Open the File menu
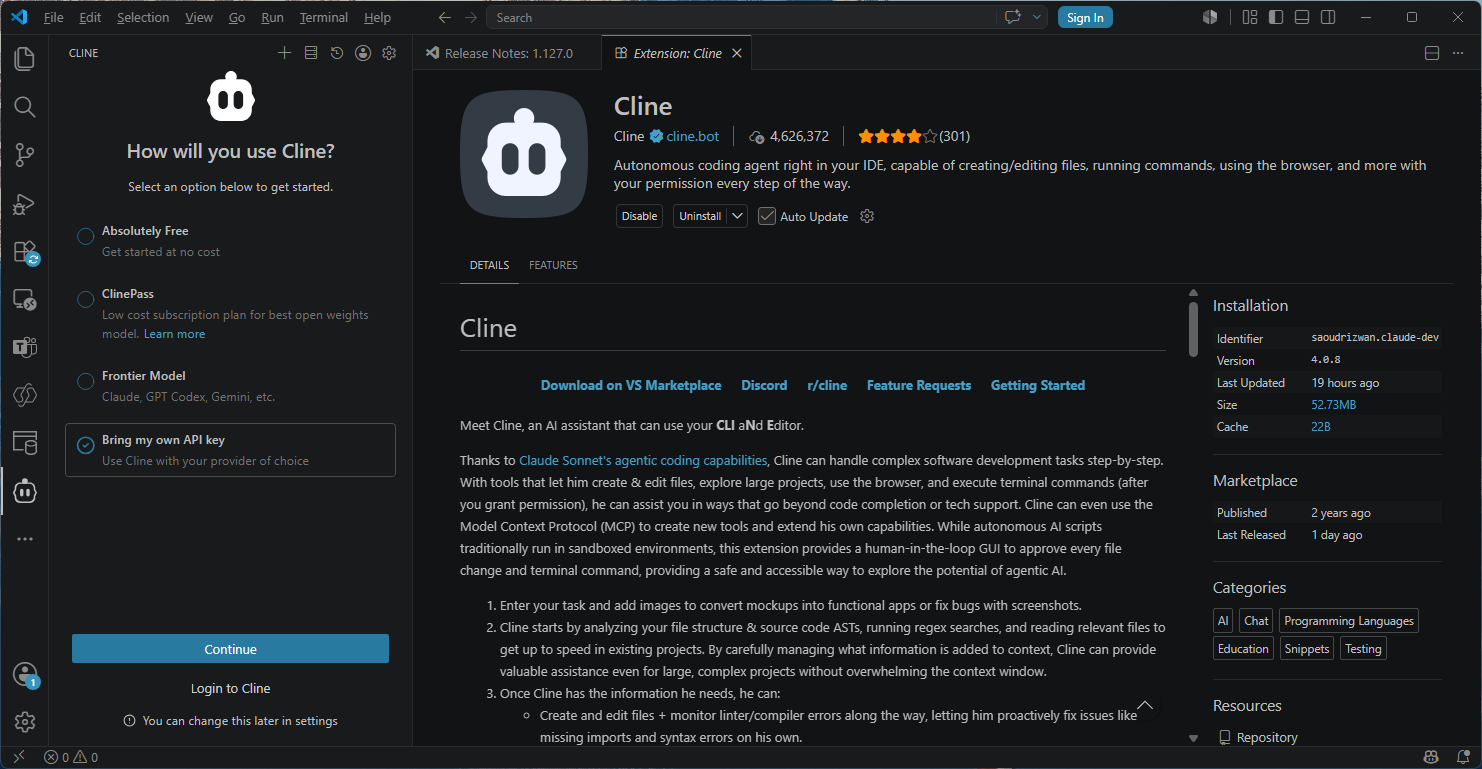The image size is (1482, 769). point(54,17)
